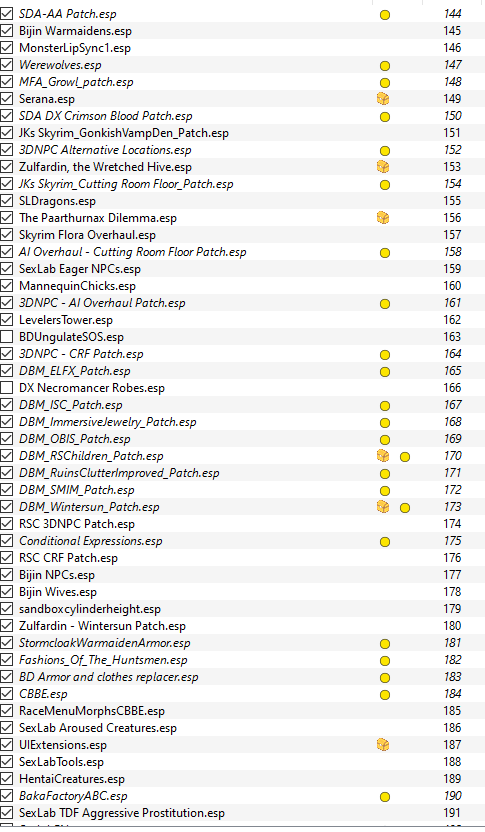Click the flag icon for DBM_SMIM_Patch.esp
Viewport: 485px width, 832px height.
[385, 490]
